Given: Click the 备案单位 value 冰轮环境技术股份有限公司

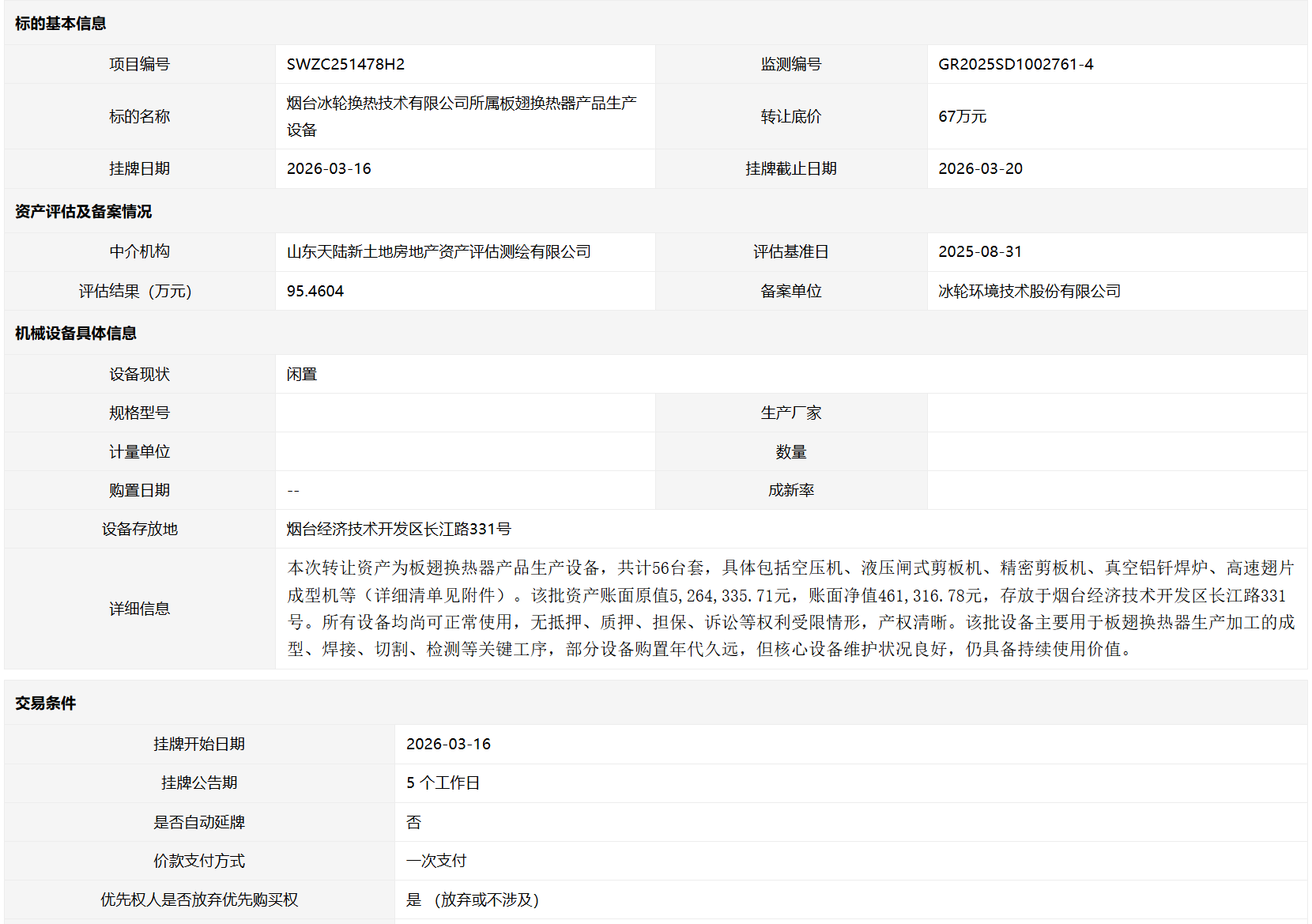Looking at the screenshot, I should pos(1029,291).
